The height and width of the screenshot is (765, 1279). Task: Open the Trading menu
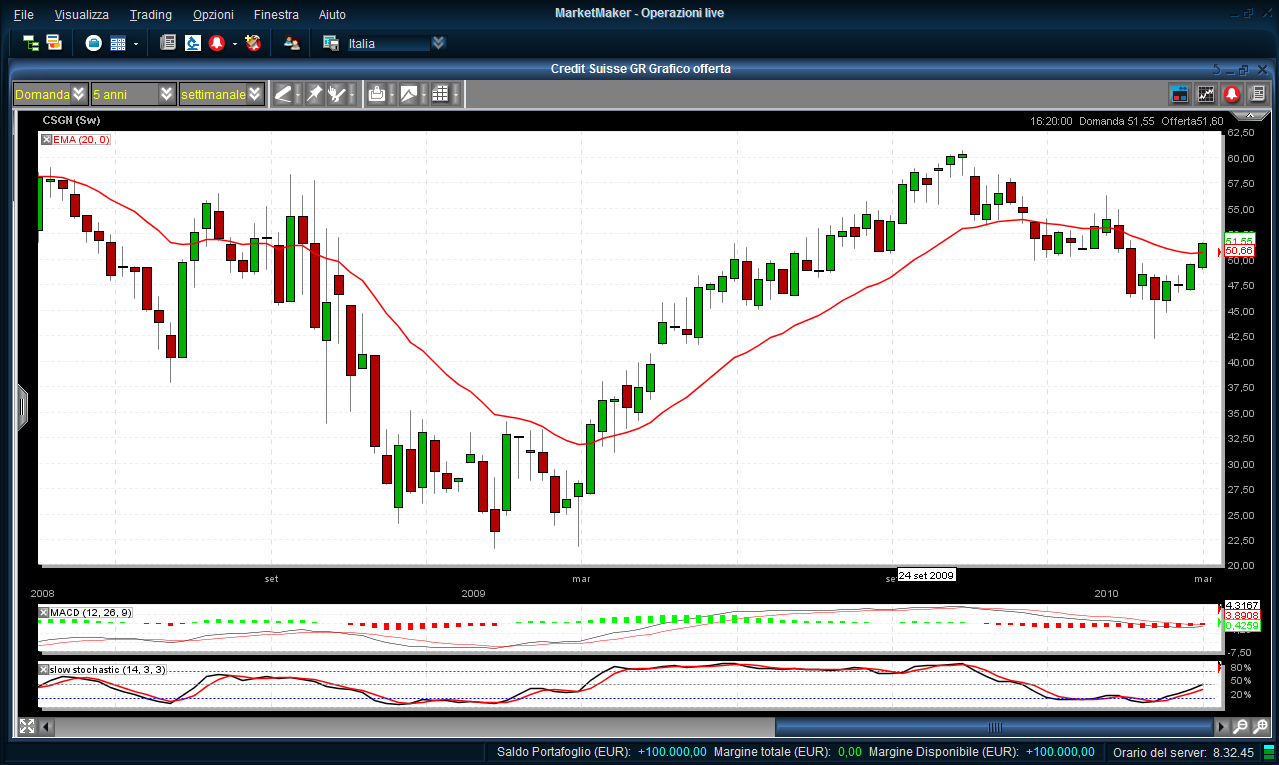click(x=150, y=15)
